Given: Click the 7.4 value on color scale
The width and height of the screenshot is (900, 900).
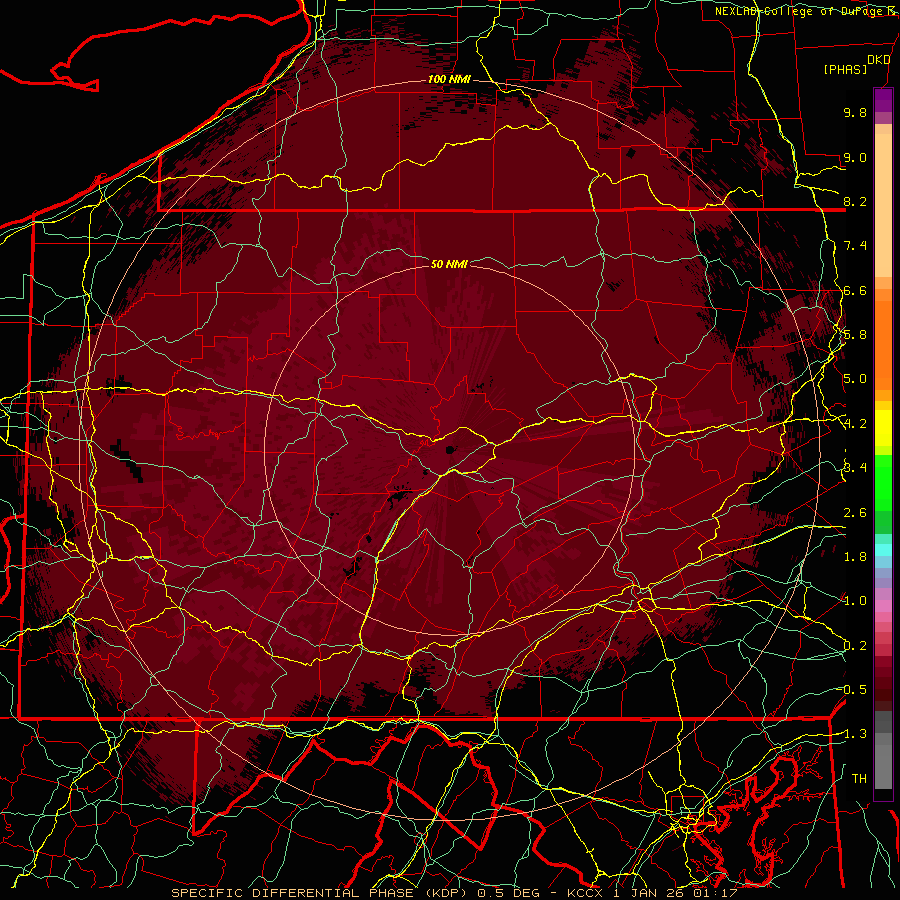Looking at the screenshot, I should click(x=855, y=246).
